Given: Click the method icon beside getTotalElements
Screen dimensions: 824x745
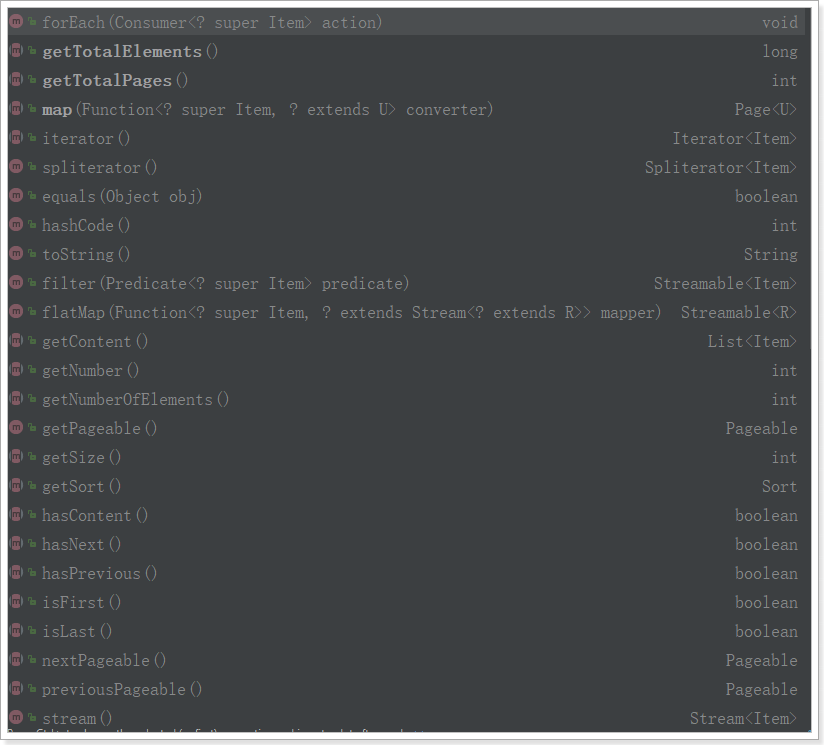Looking at the screenshot, I should point(17,51).
